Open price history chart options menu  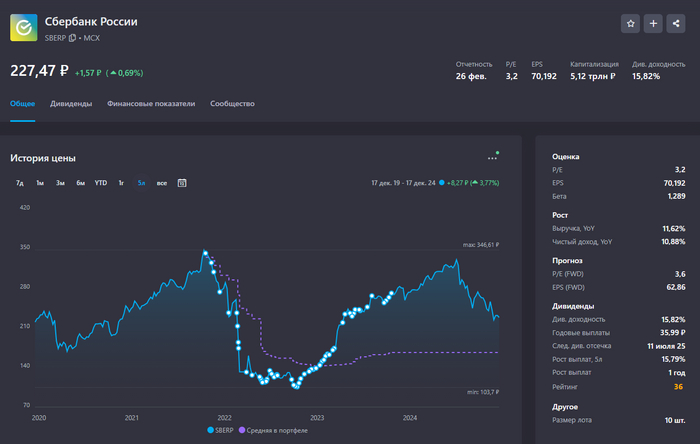492,158
